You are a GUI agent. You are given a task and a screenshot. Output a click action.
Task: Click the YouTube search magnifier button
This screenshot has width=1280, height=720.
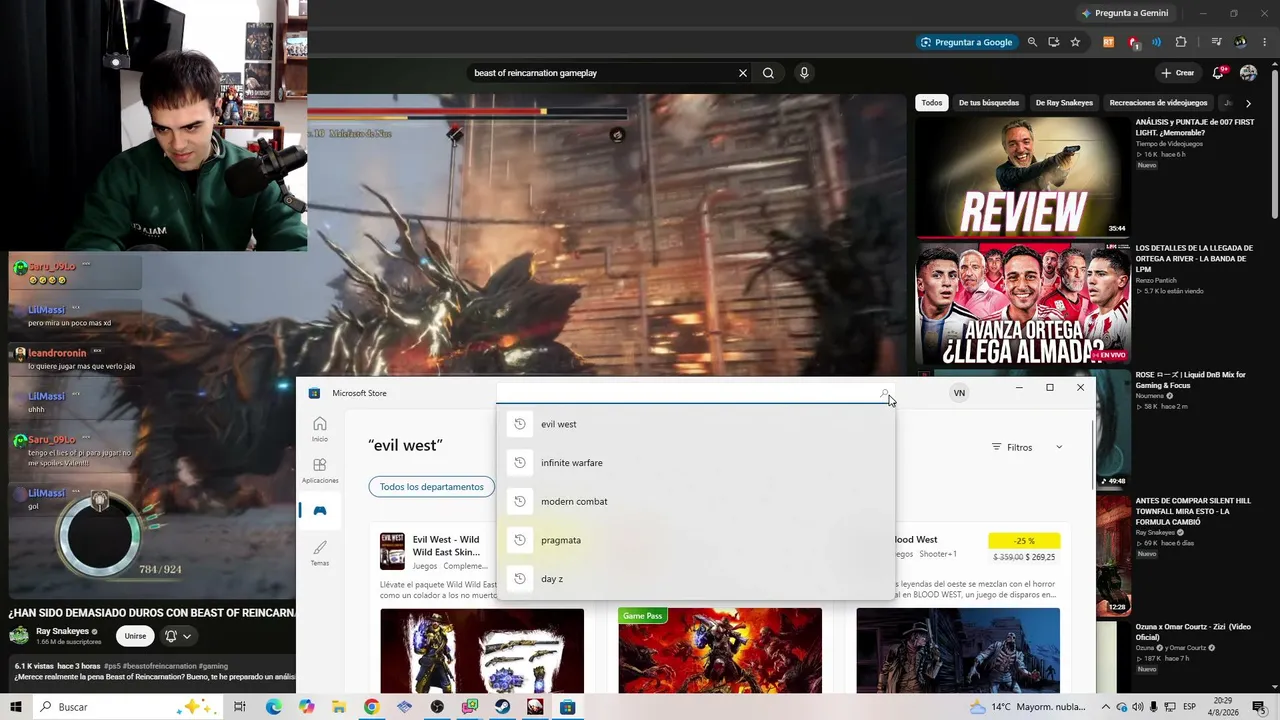(x=768, y=73)
